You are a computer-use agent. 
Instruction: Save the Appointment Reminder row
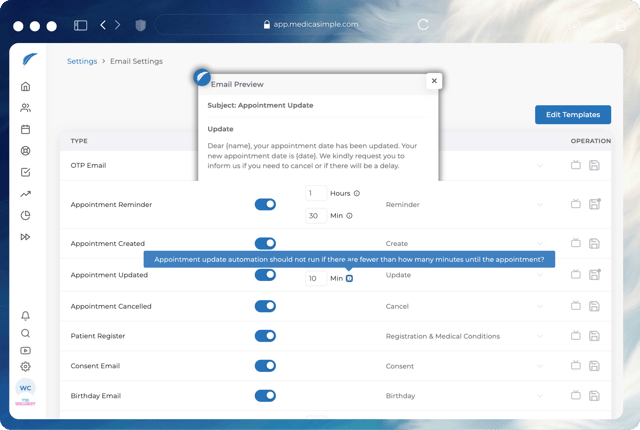coord(594,204)
